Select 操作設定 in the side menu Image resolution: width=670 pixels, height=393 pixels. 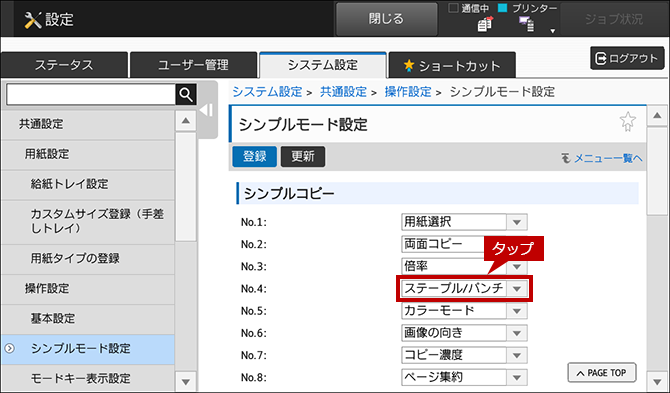tap(88, 289)
